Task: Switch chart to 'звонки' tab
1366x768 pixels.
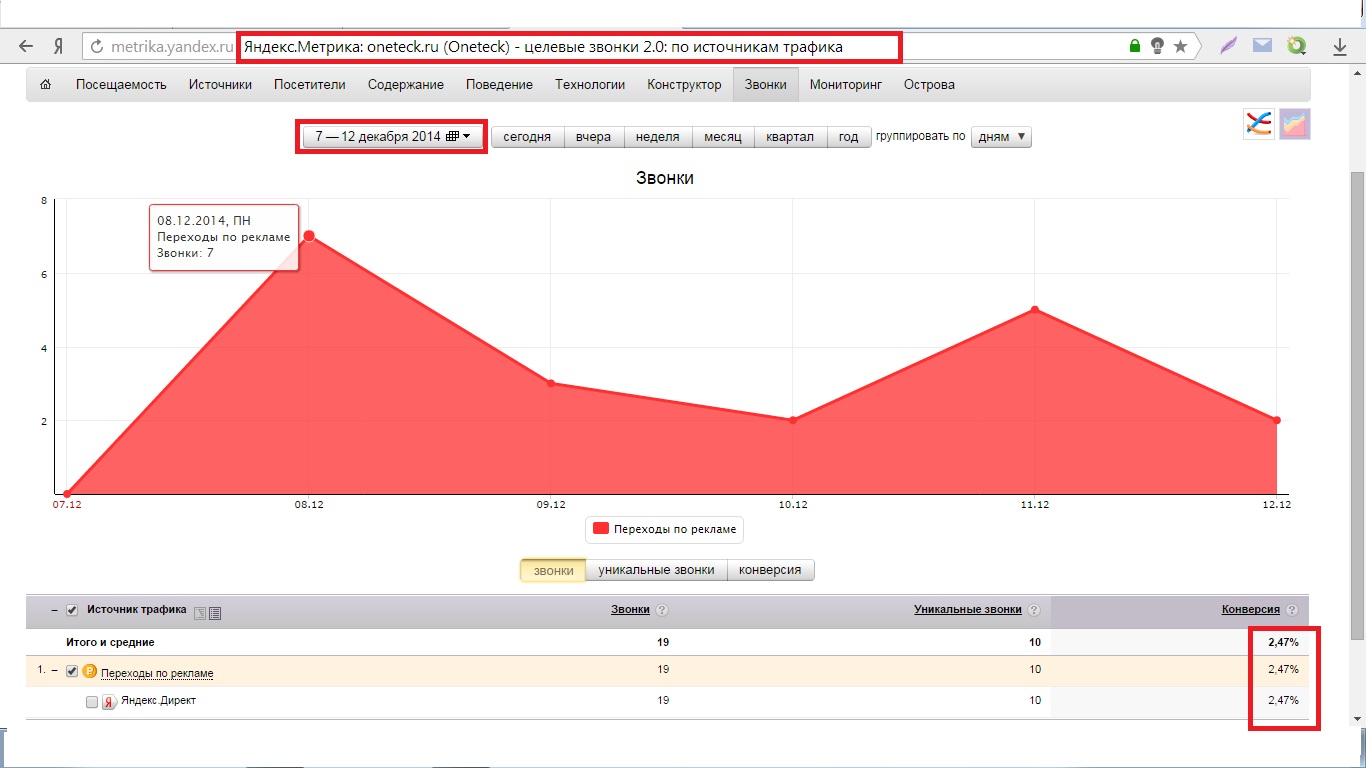Action: coord(553,570)
